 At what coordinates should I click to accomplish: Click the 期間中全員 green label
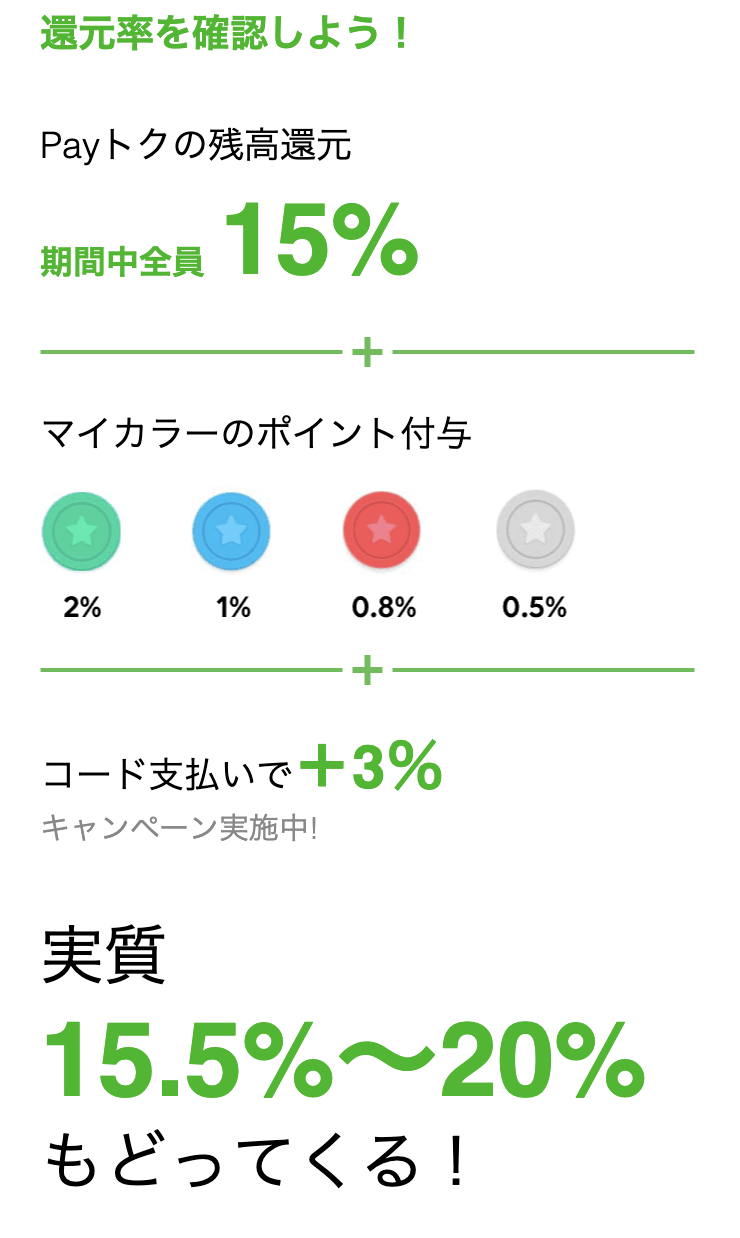click(122, 262)
